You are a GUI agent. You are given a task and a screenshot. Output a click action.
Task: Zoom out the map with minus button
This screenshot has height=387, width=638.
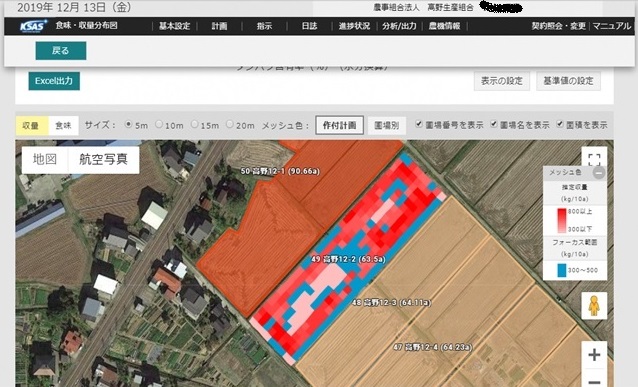tap(594, 380)
